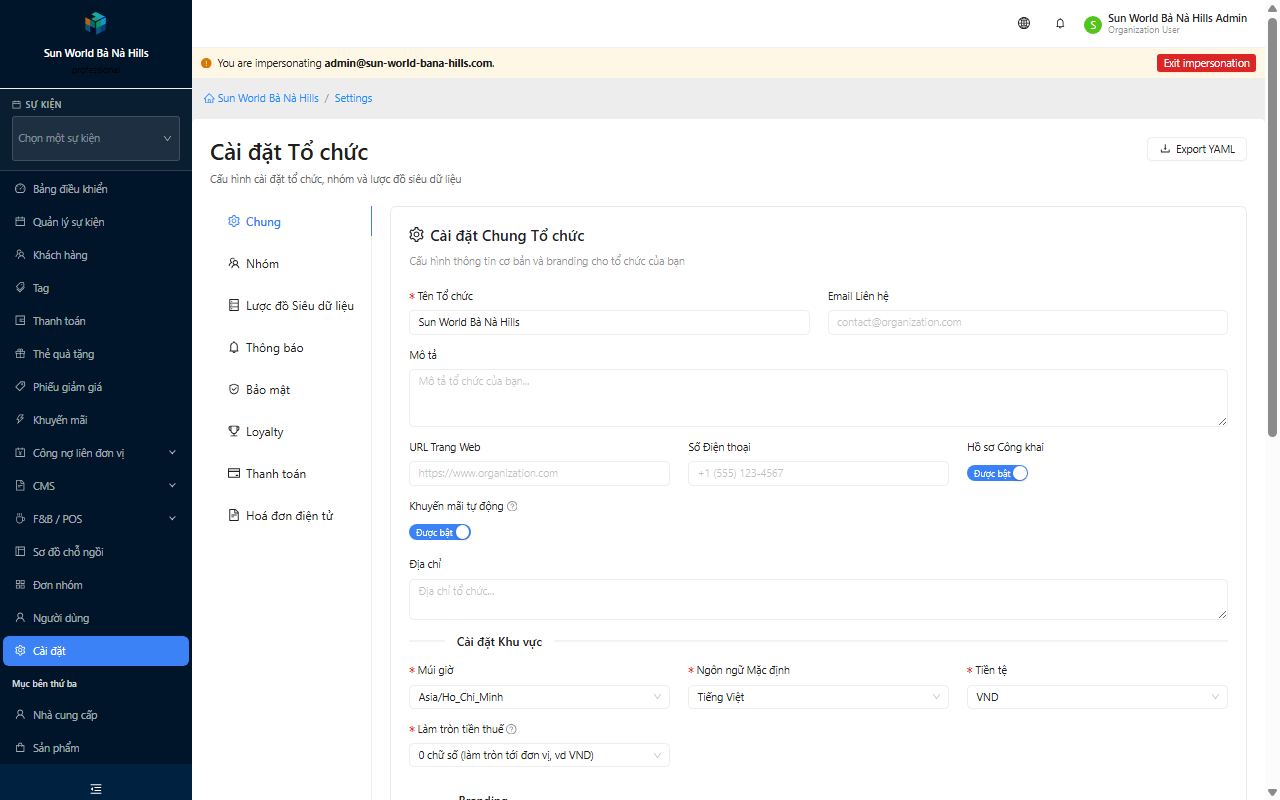Open the Thông báo settings tab

(x=291, y=348)
